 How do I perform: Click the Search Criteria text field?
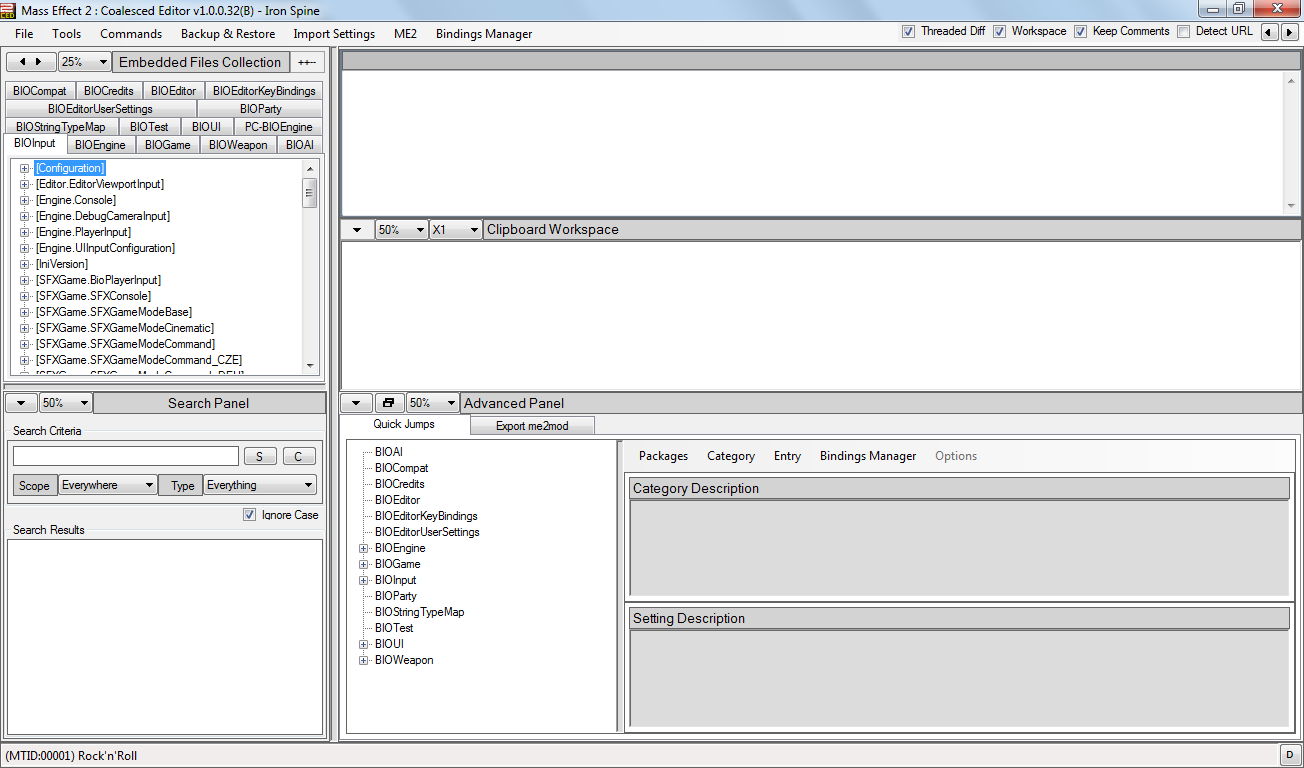tap(126, 456)
